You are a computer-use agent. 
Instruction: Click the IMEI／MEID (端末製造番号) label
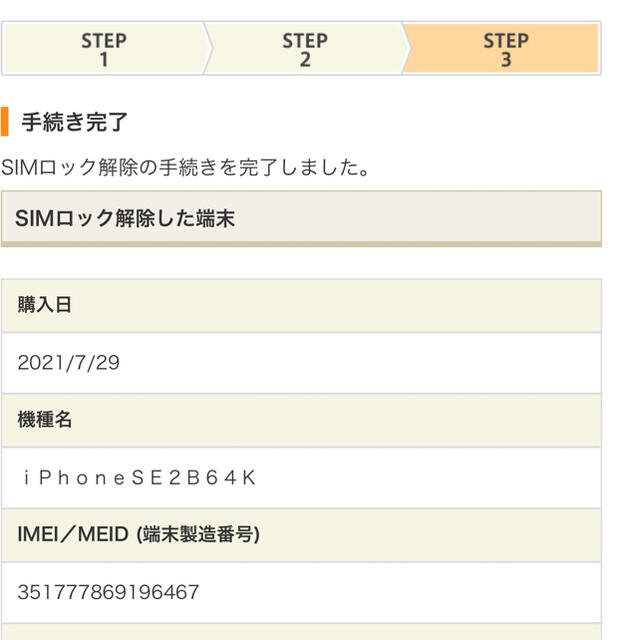pos(138,534)
